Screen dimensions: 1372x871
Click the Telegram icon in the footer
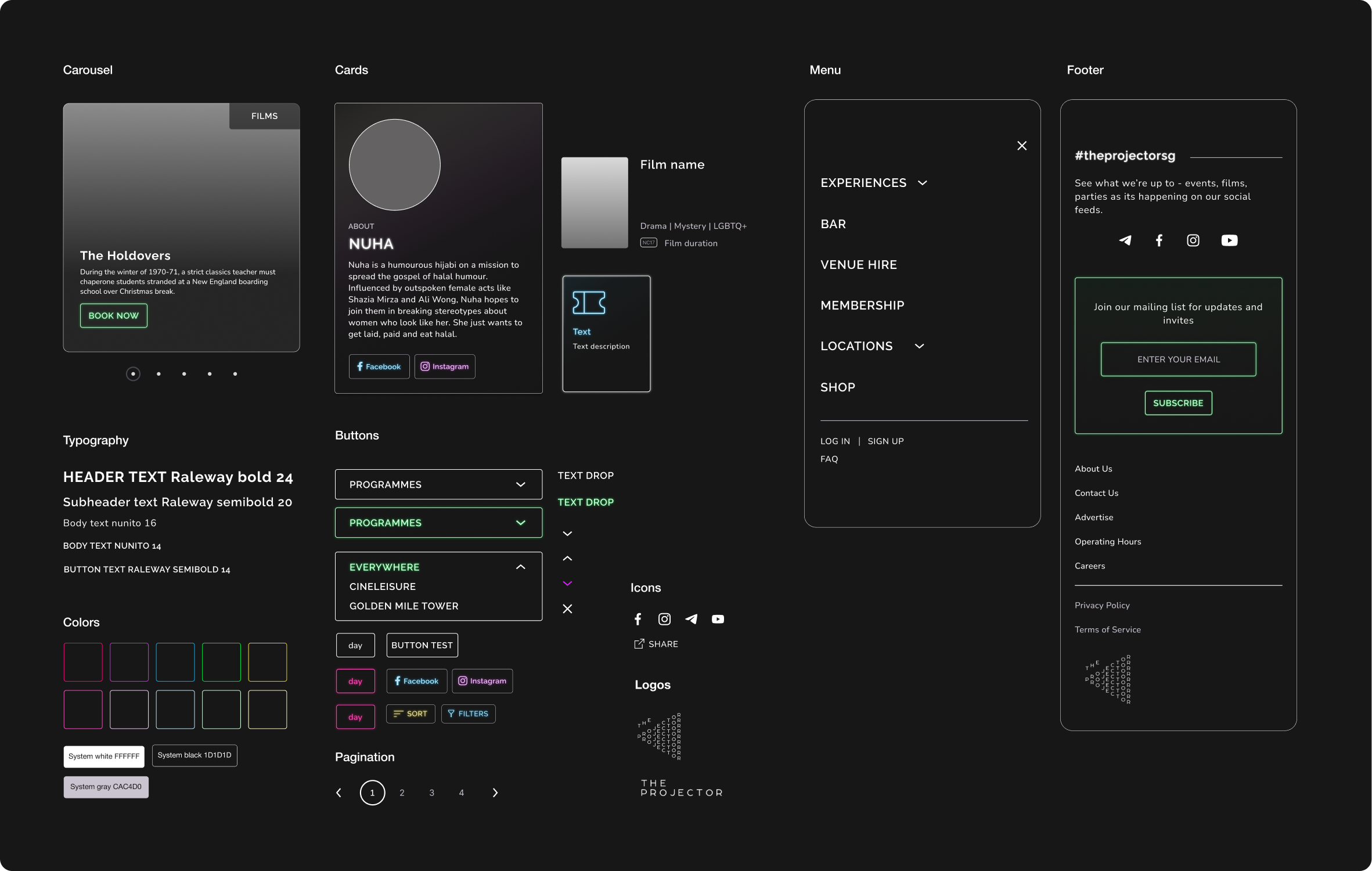tap(1125, 240)
